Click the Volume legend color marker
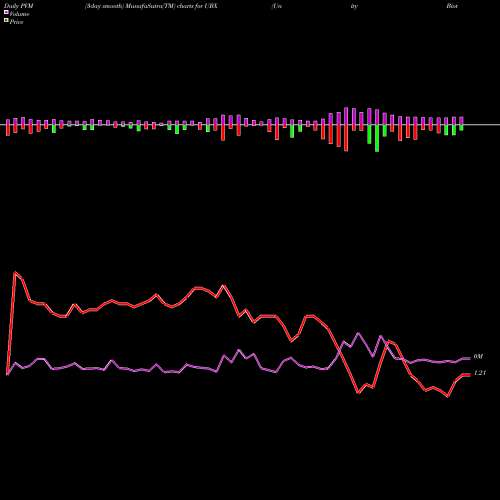 point(6,12)
